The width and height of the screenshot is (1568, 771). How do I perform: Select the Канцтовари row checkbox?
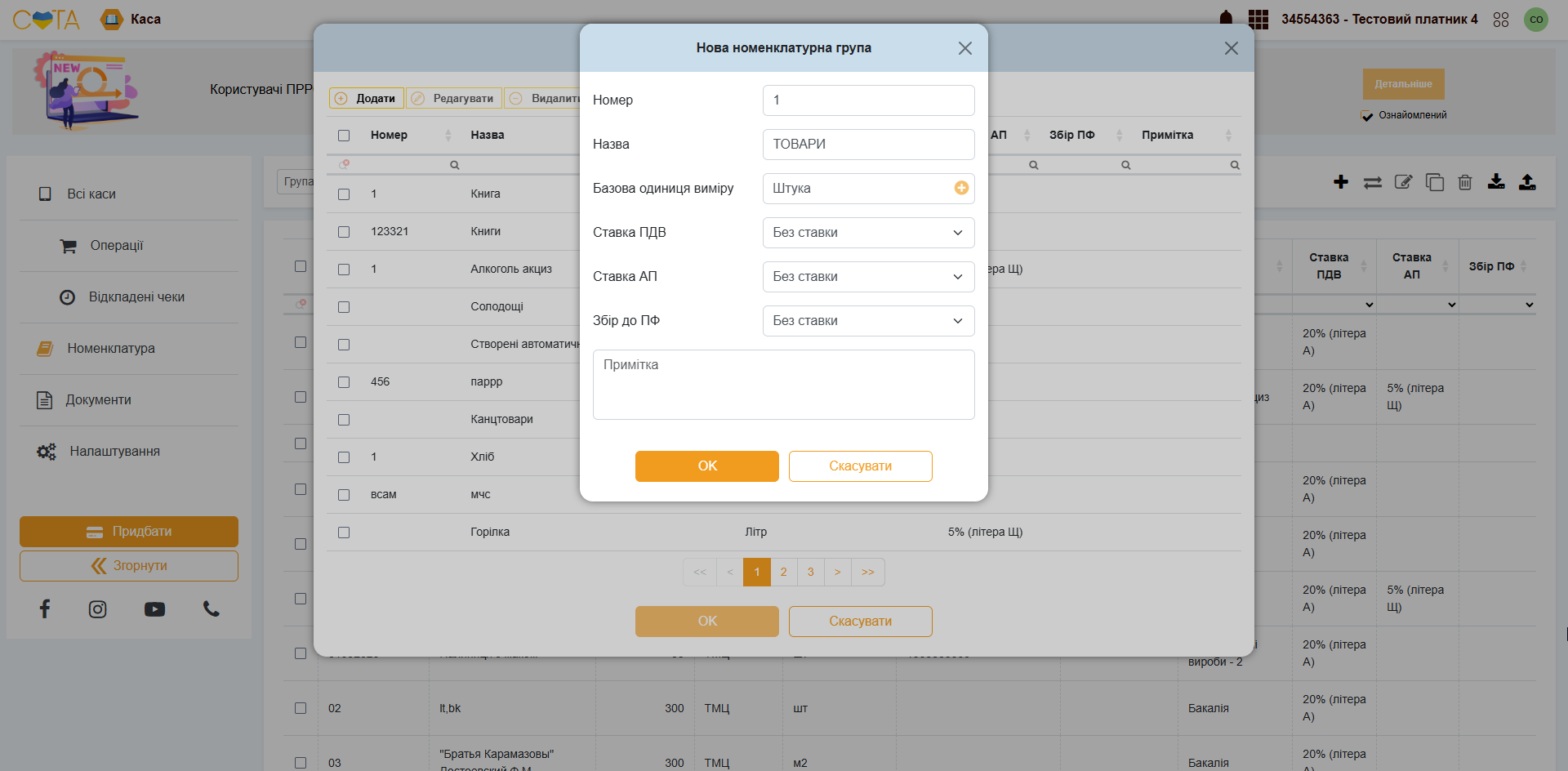click(344, 420)
